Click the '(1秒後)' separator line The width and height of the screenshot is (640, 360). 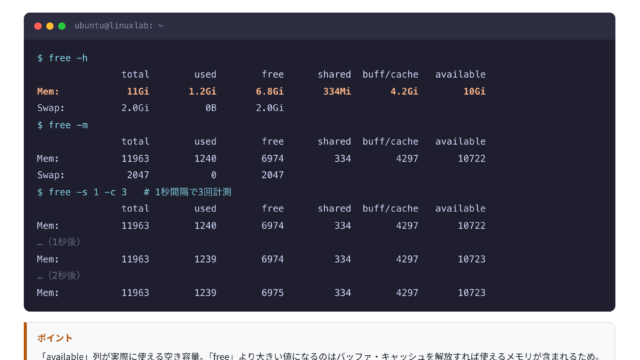click(x=59, y=242)
